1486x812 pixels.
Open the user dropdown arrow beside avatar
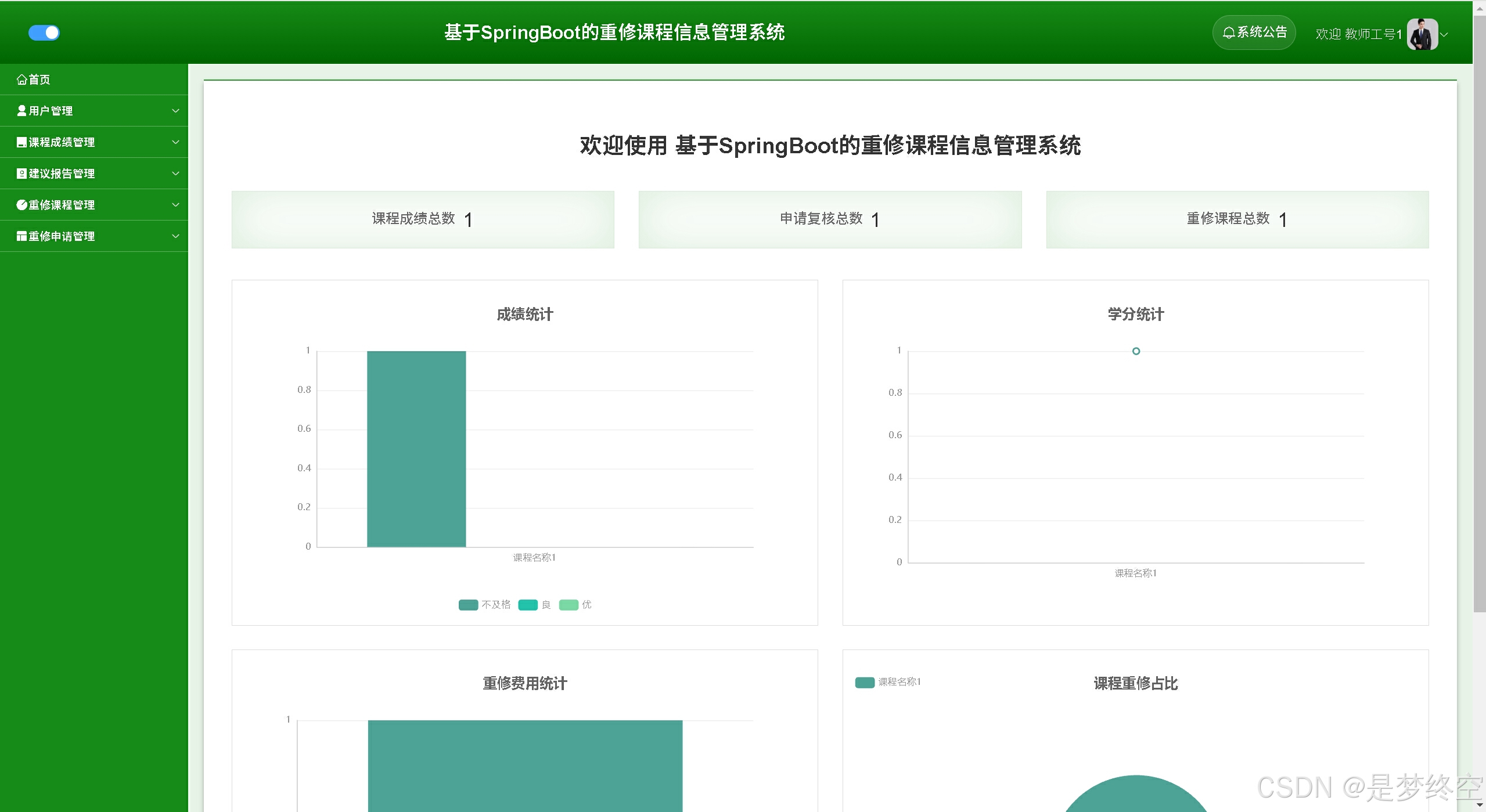1445,35
